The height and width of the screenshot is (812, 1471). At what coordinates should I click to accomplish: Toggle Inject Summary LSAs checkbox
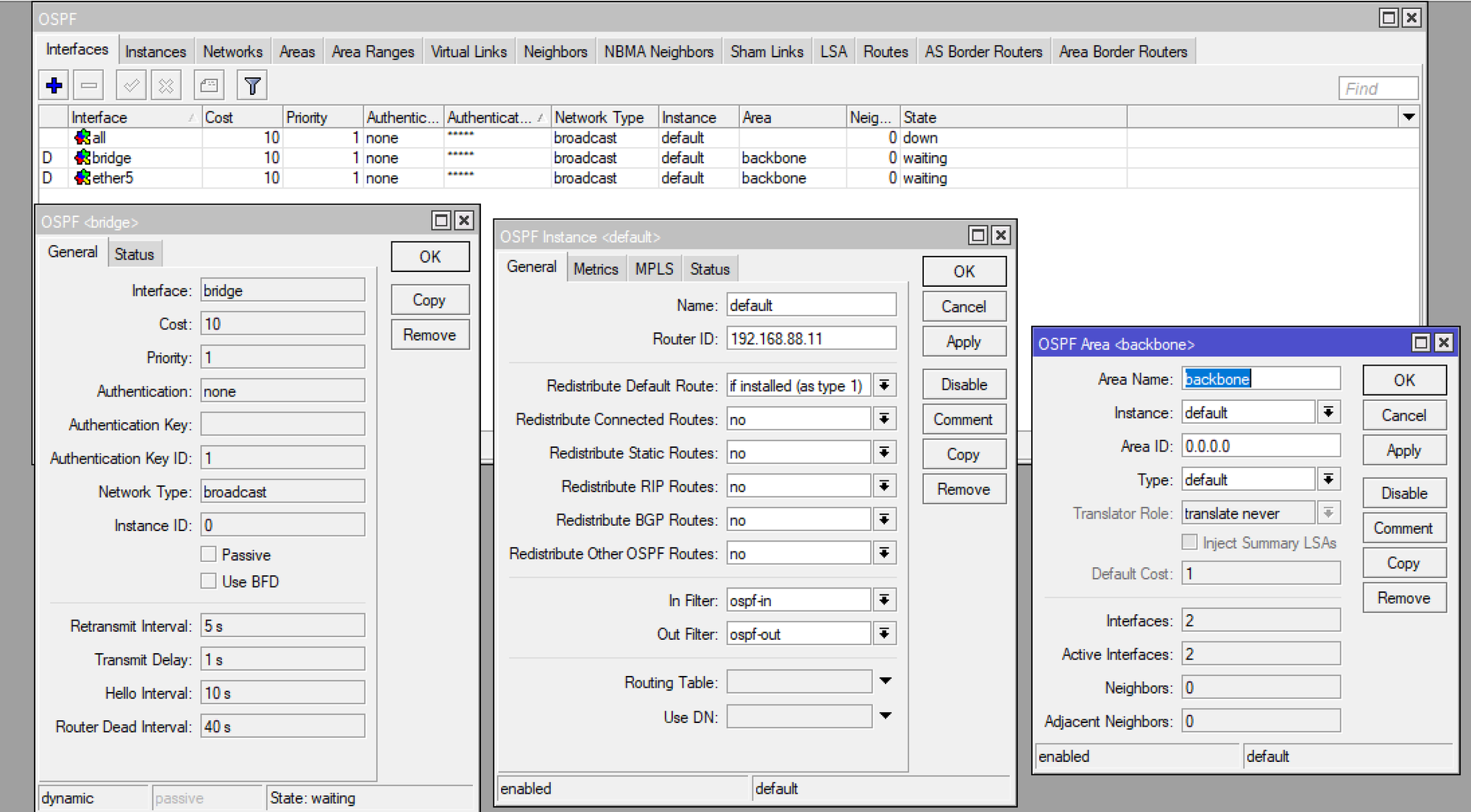pyautogui.click(x=1189, y=543)
